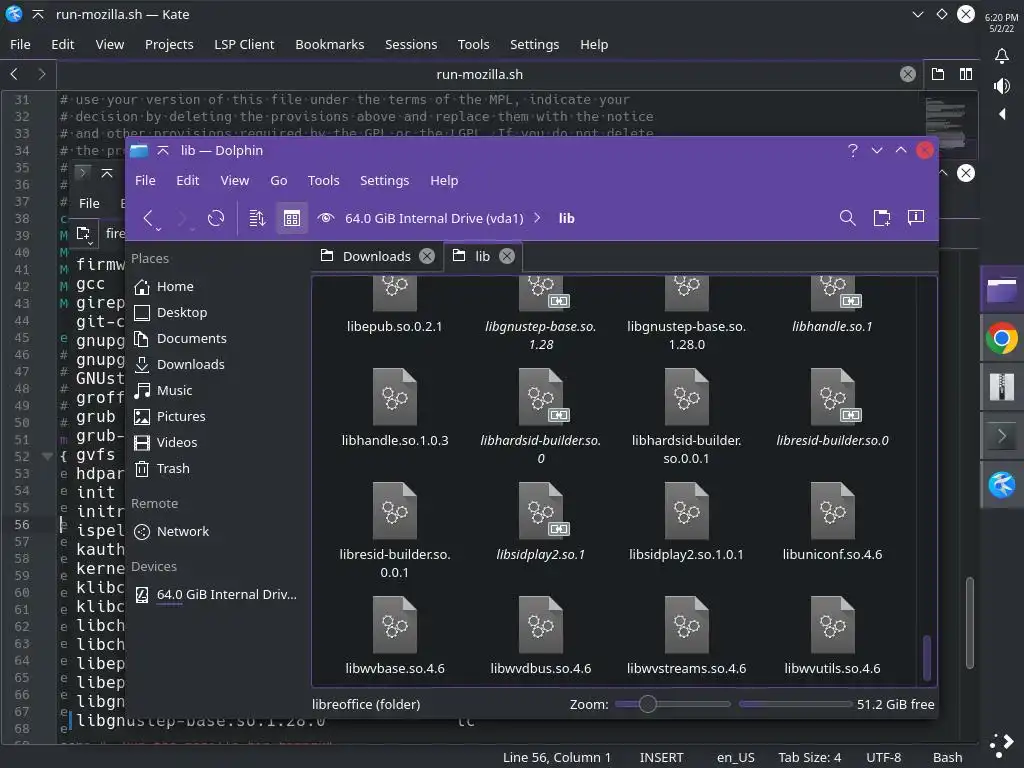
Task: Open Desktop in Places panel
Action: pos(182,312)
